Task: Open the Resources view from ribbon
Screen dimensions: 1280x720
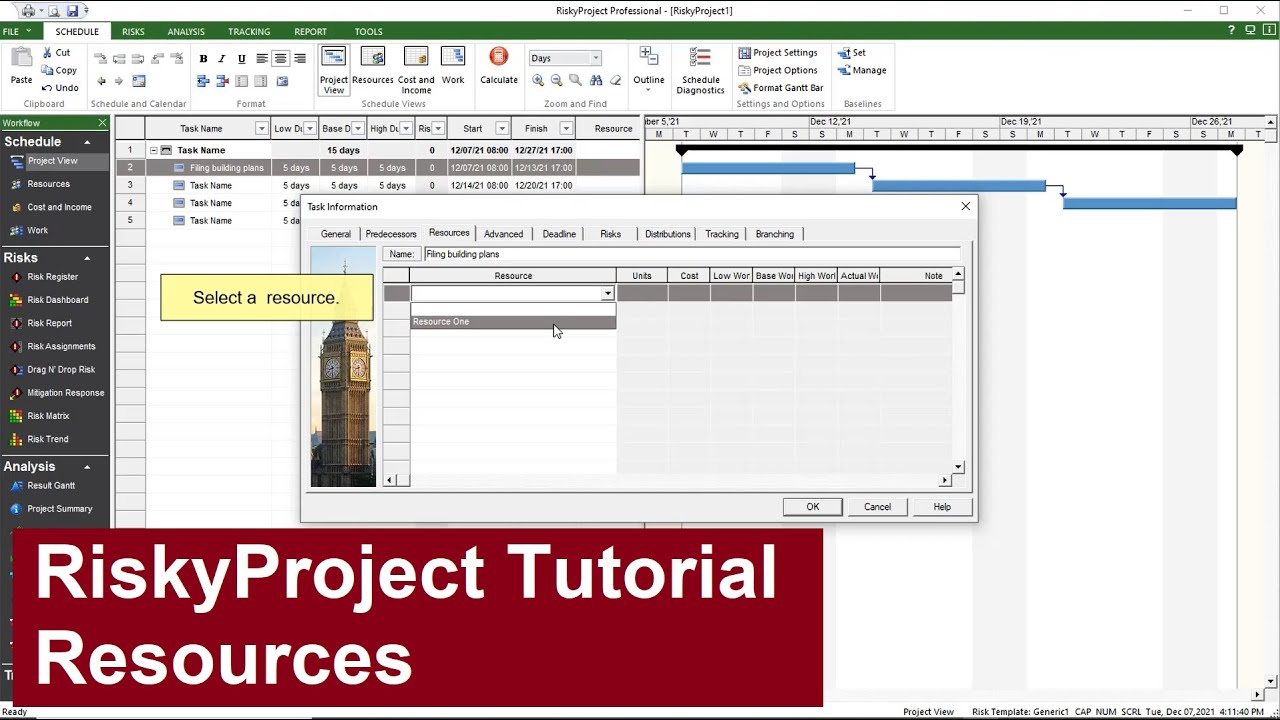Action: click(x=373, y=66)
